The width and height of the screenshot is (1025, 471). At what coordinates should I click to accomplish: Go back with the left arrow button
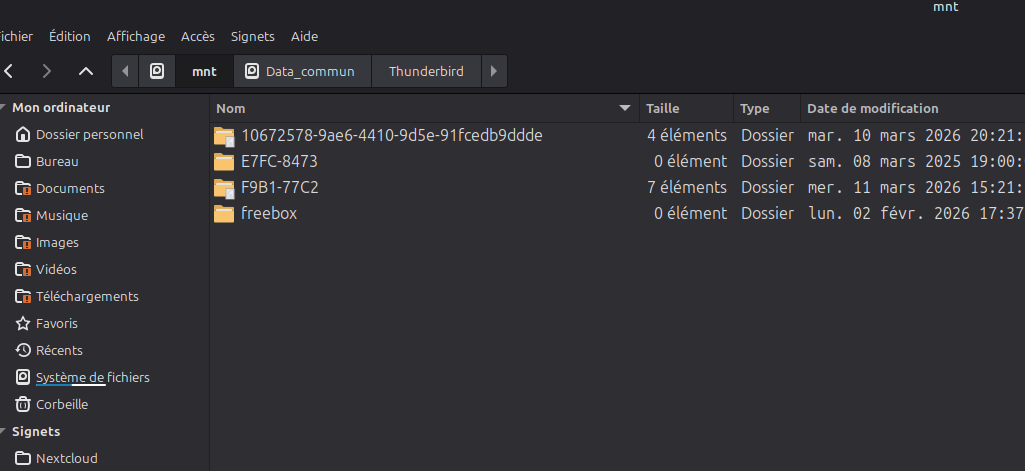pyautogui.click(x=10, y=71)
